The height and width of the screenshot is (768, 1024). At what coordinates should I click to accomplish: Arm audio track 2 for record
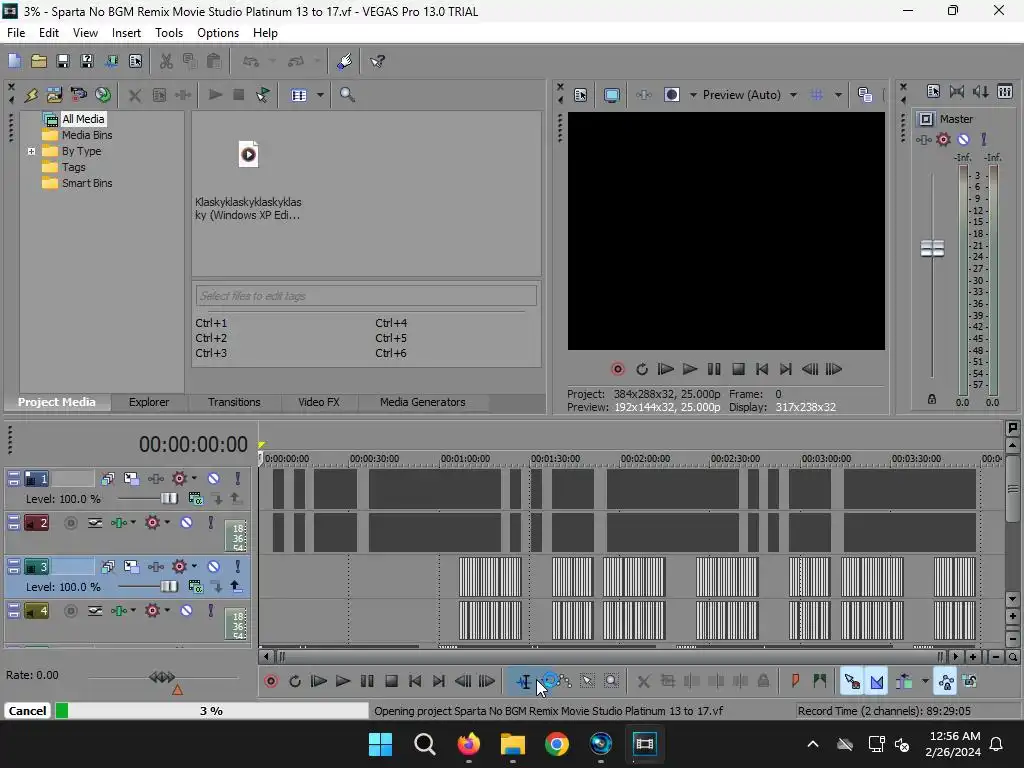point(71,522)
